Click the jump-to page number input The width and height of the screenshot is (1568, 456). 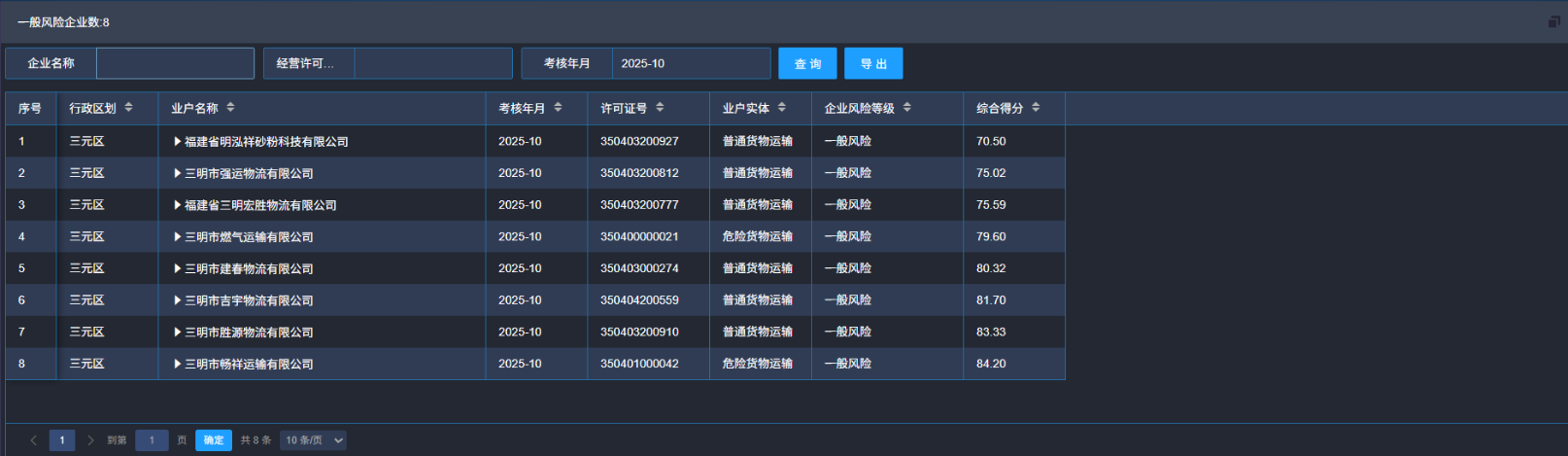(x=152, y=440)
